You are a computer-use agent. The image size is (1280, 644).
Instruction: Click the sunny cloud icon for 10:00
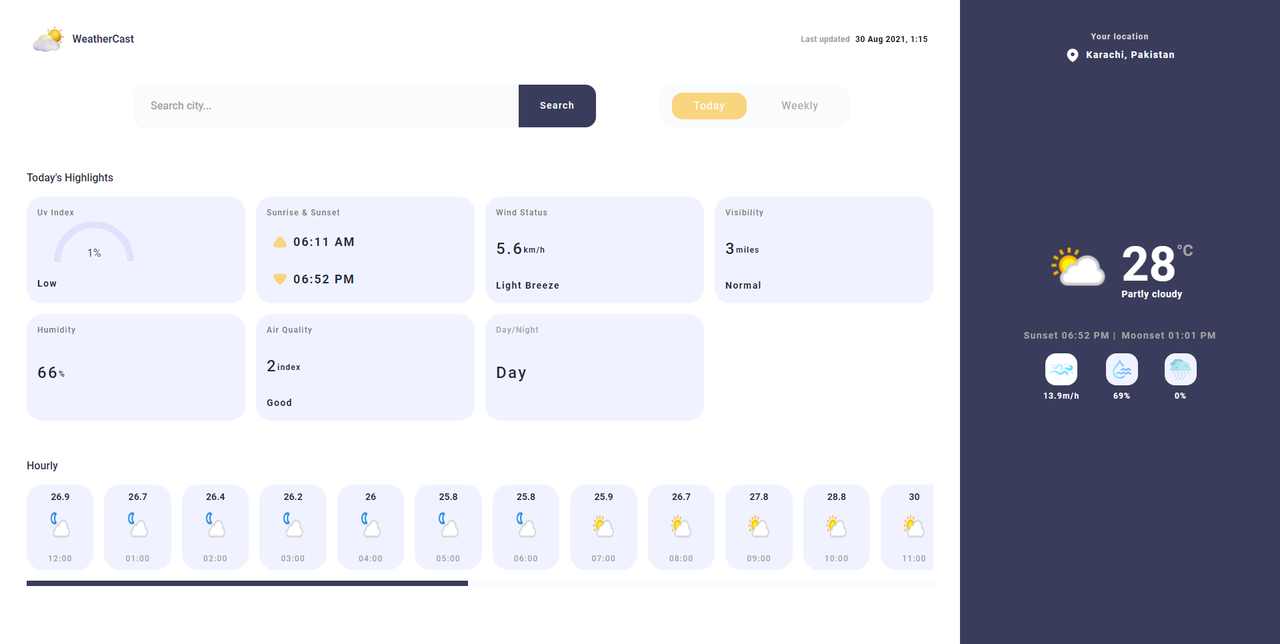(x=836, y=525)
